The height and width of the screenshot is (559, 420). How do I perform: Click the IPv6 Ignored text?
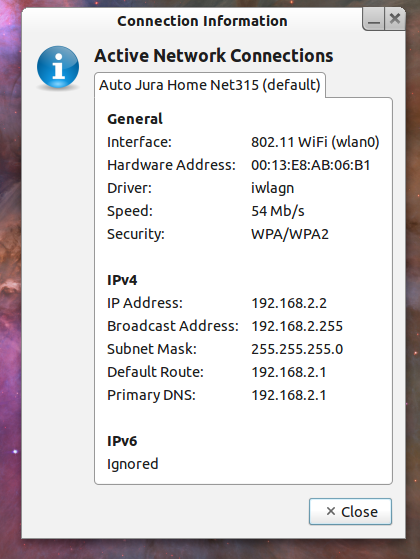click(x=133, y=464)
